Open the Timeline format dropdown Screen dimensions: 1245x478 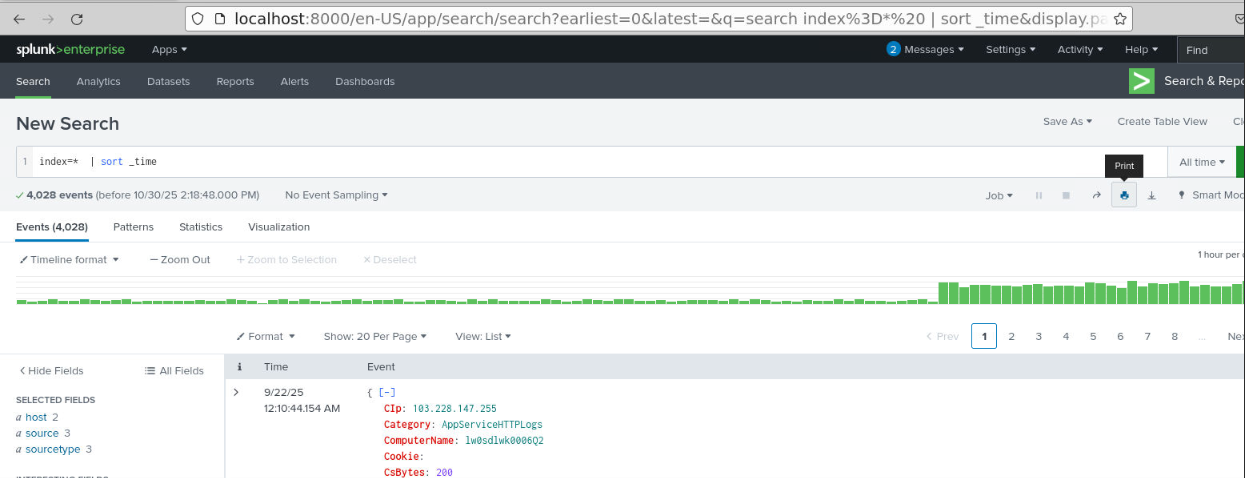point(69,260)
